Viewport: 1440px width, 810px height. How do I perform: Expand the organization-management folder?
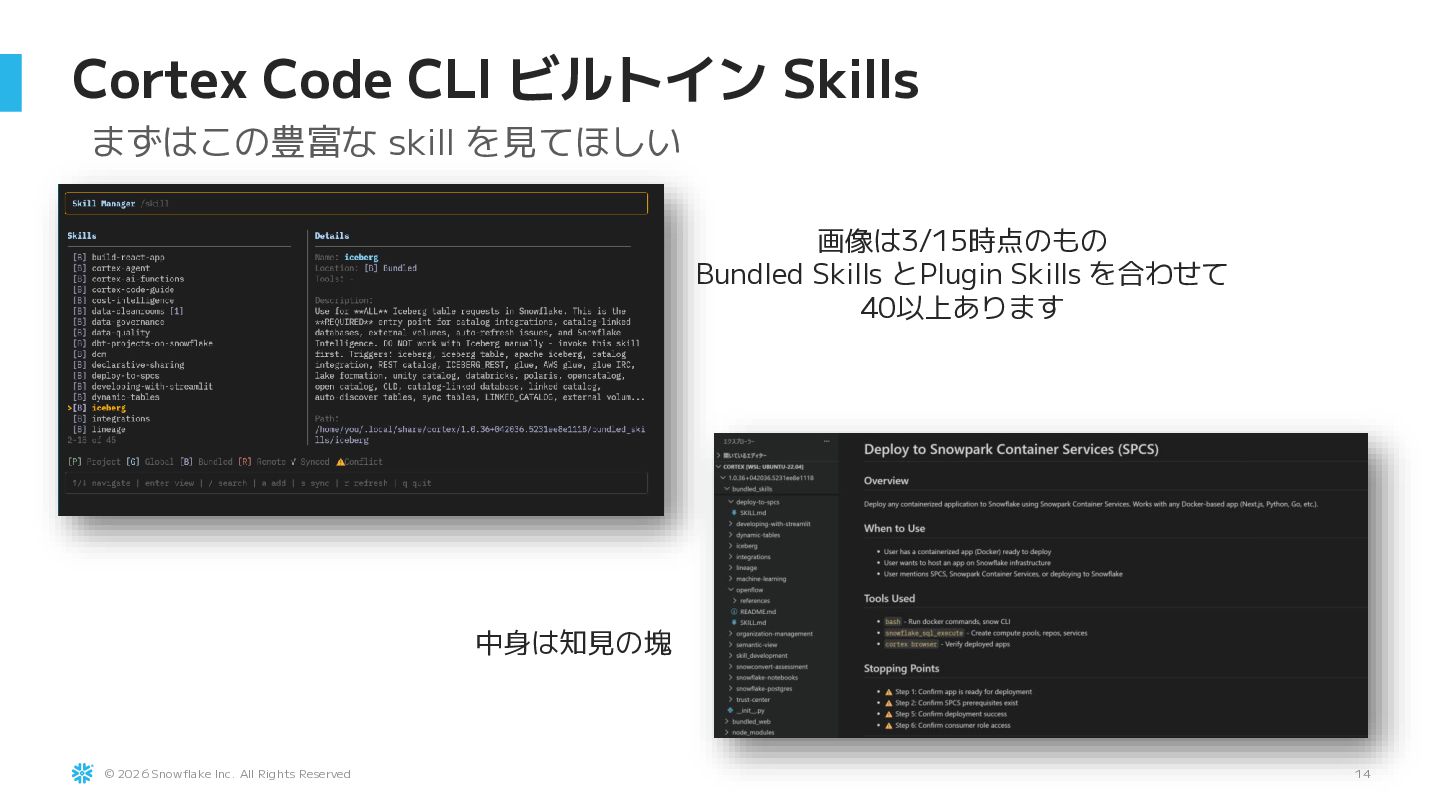pos(730,634)
